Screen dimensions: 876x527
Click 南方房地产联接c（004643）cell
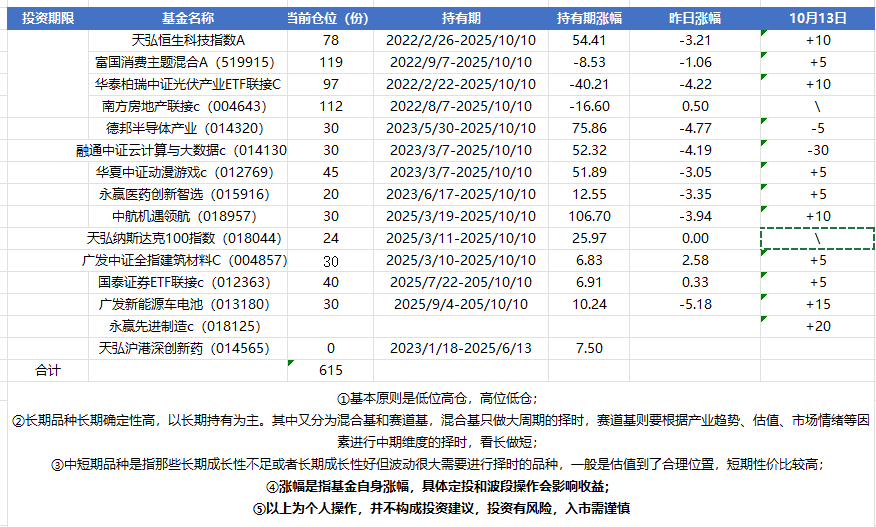(188, 107)
